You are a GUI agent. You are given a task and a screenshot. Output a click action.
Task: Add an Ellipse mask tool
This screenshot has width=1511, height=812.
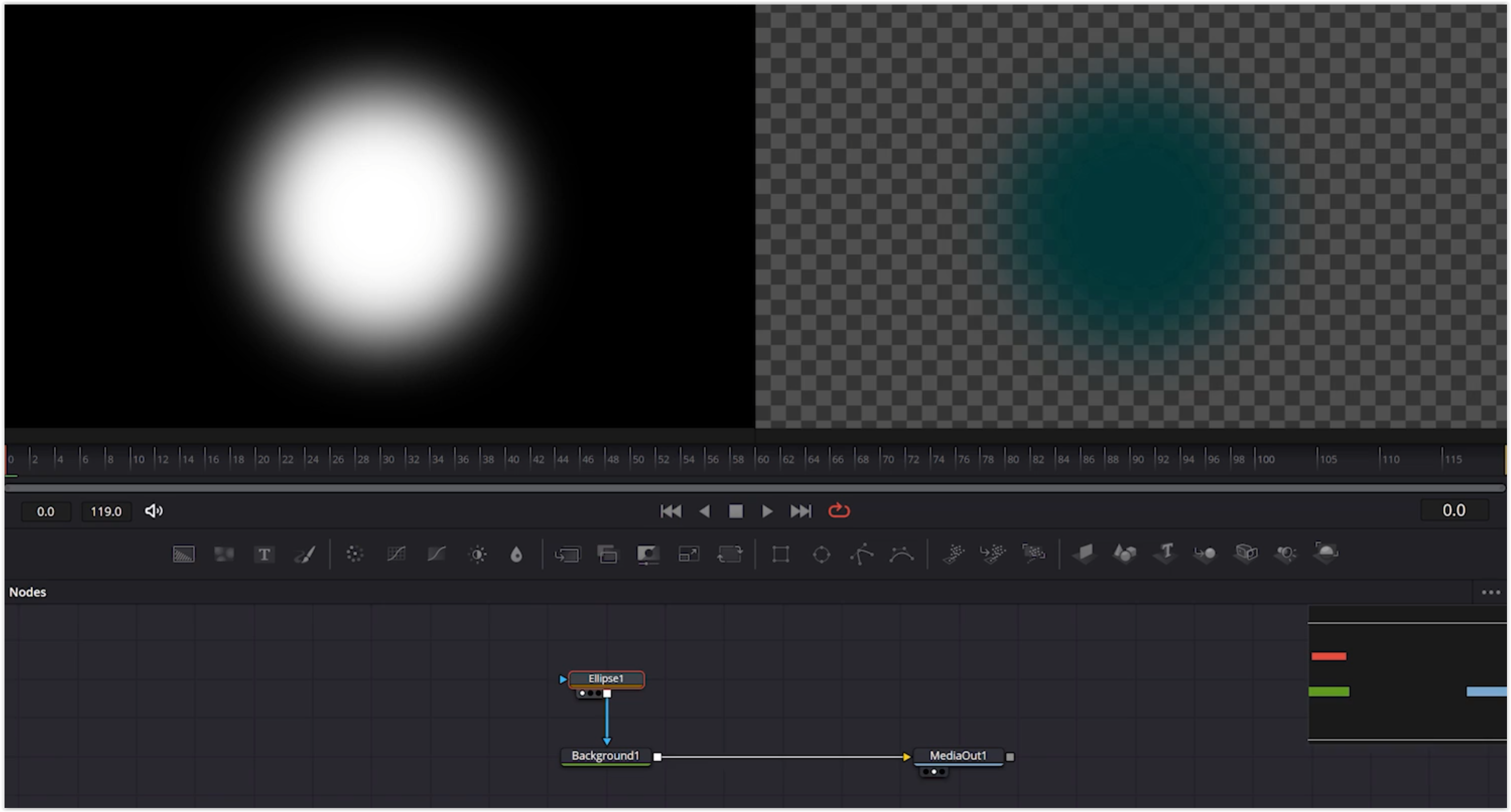(x=821, y=554)
